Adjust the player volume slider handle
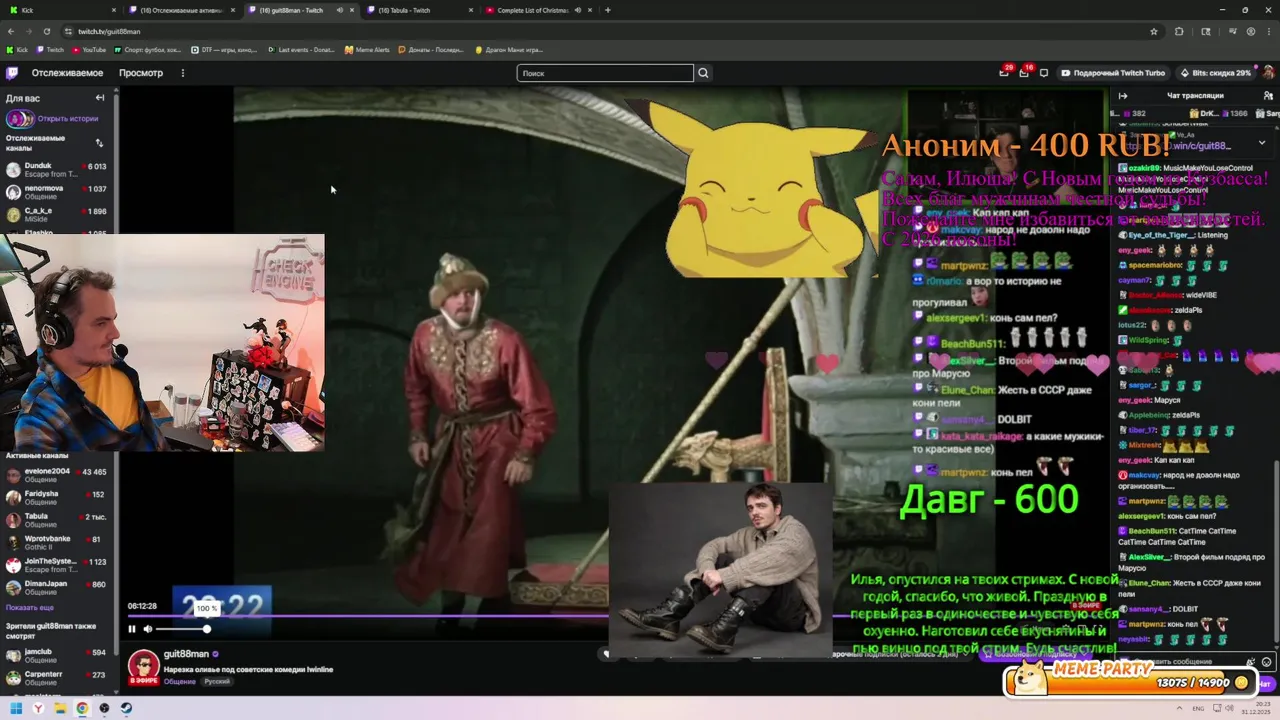Image resolution: width=1280 pixels, height=720 pixels. [207, 629]
